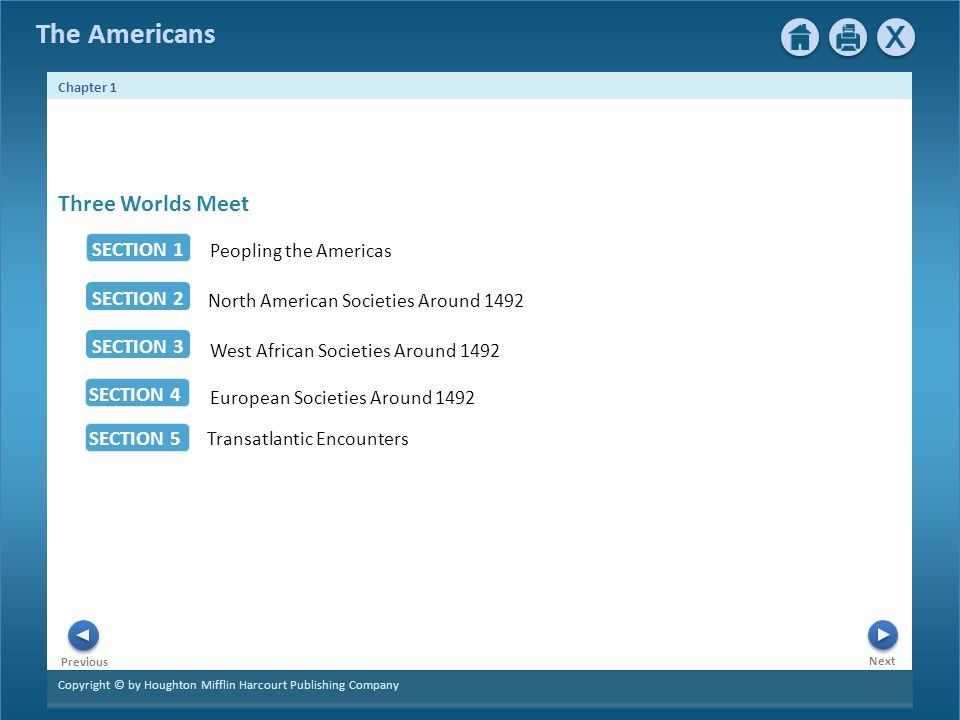Select 'European Societies Around 1492'
960x720 pixels.
coord(342,398)
